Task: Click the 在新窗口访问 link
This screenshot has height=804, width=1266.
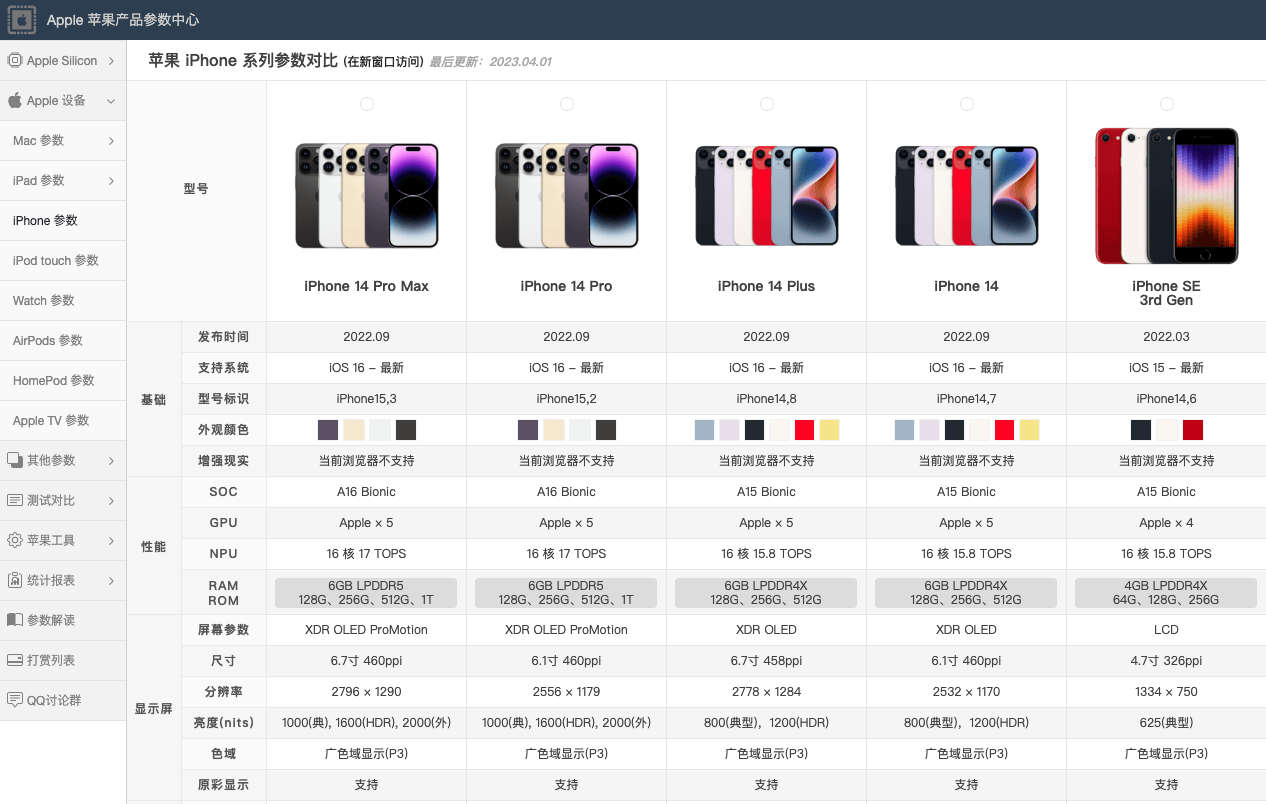Action: (384, 62)
